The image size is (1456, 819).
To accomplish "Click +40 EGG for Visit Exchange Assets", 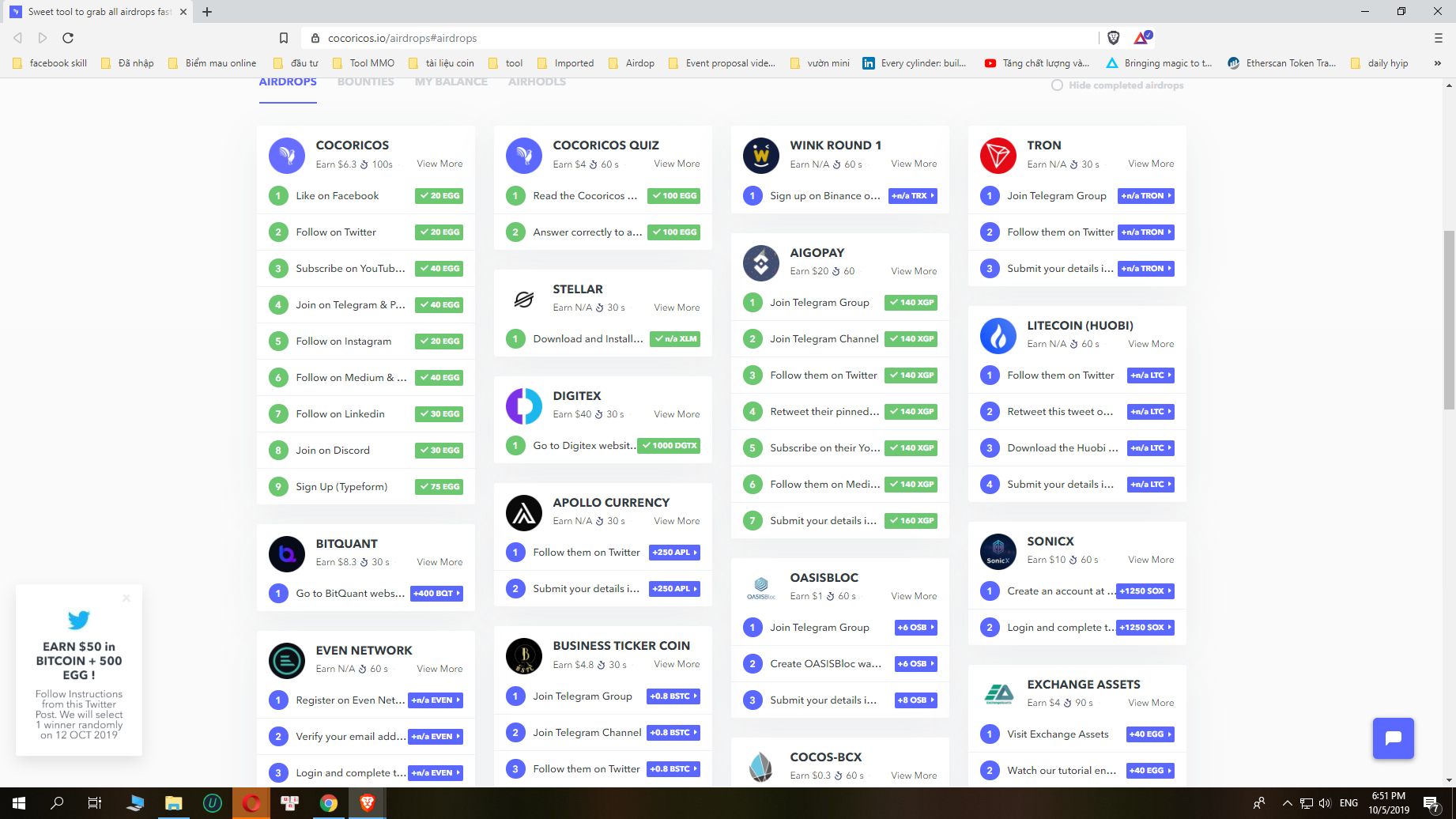I will (1150, 734).
